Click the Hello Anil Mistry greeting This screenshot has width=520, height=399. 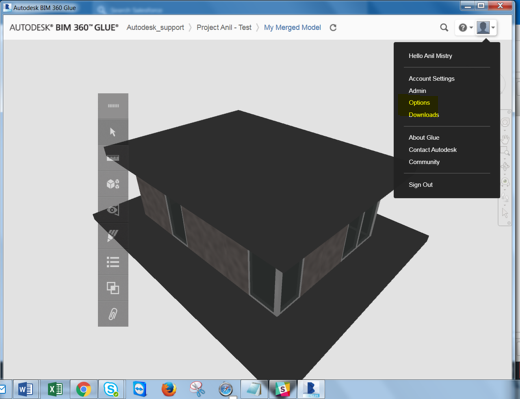(x=430, y=56)
